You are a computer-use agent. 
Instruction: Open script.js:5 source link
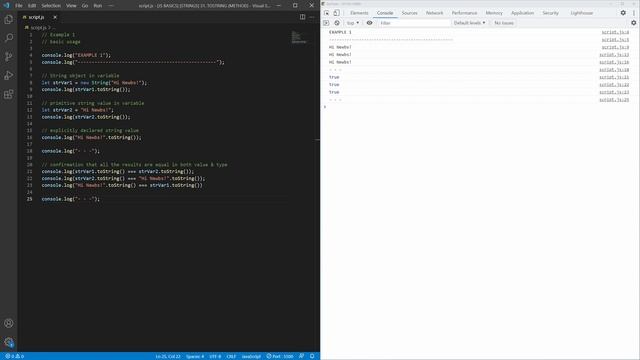pyautogui.click(x=615, y=40)
